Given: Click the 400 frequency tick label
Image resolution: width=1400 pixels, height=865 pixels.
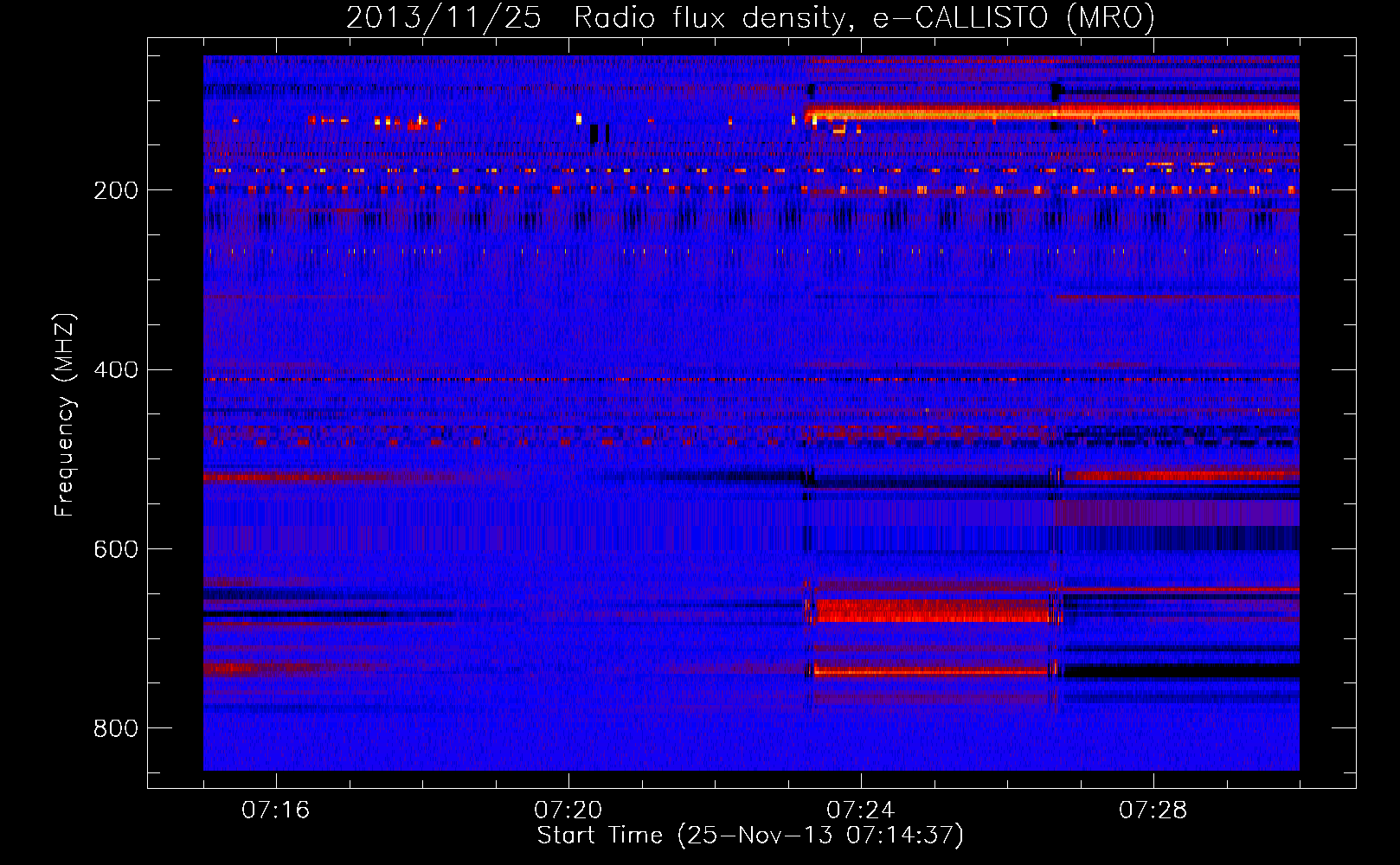Looking at the screenshot, I should coord(116,370).
